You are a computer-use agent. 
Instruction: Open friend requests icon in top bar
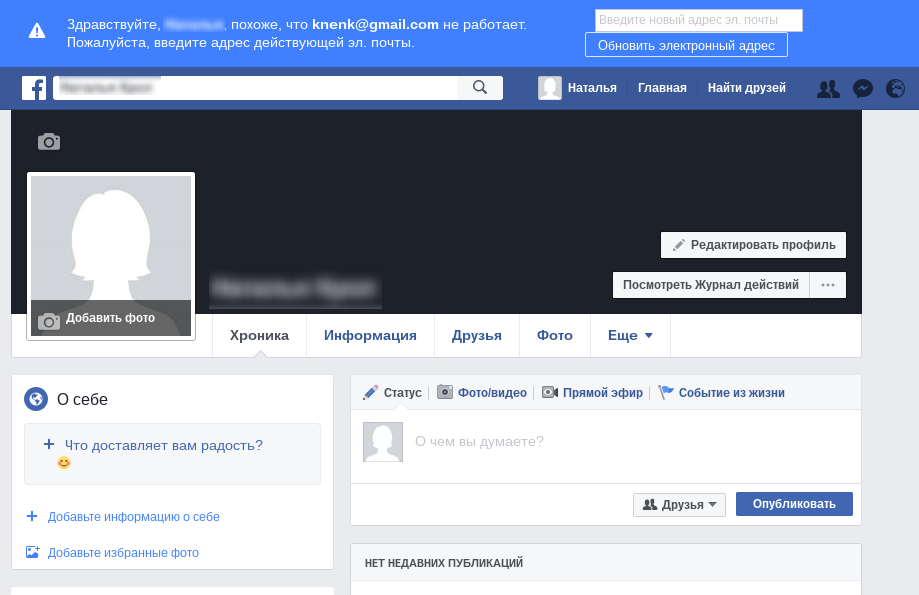828,88
